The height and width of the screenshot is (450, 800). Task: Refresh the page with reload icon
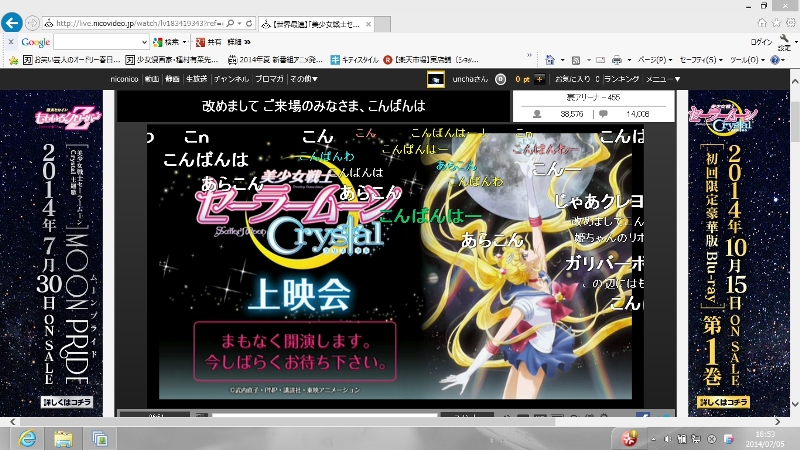249,23
